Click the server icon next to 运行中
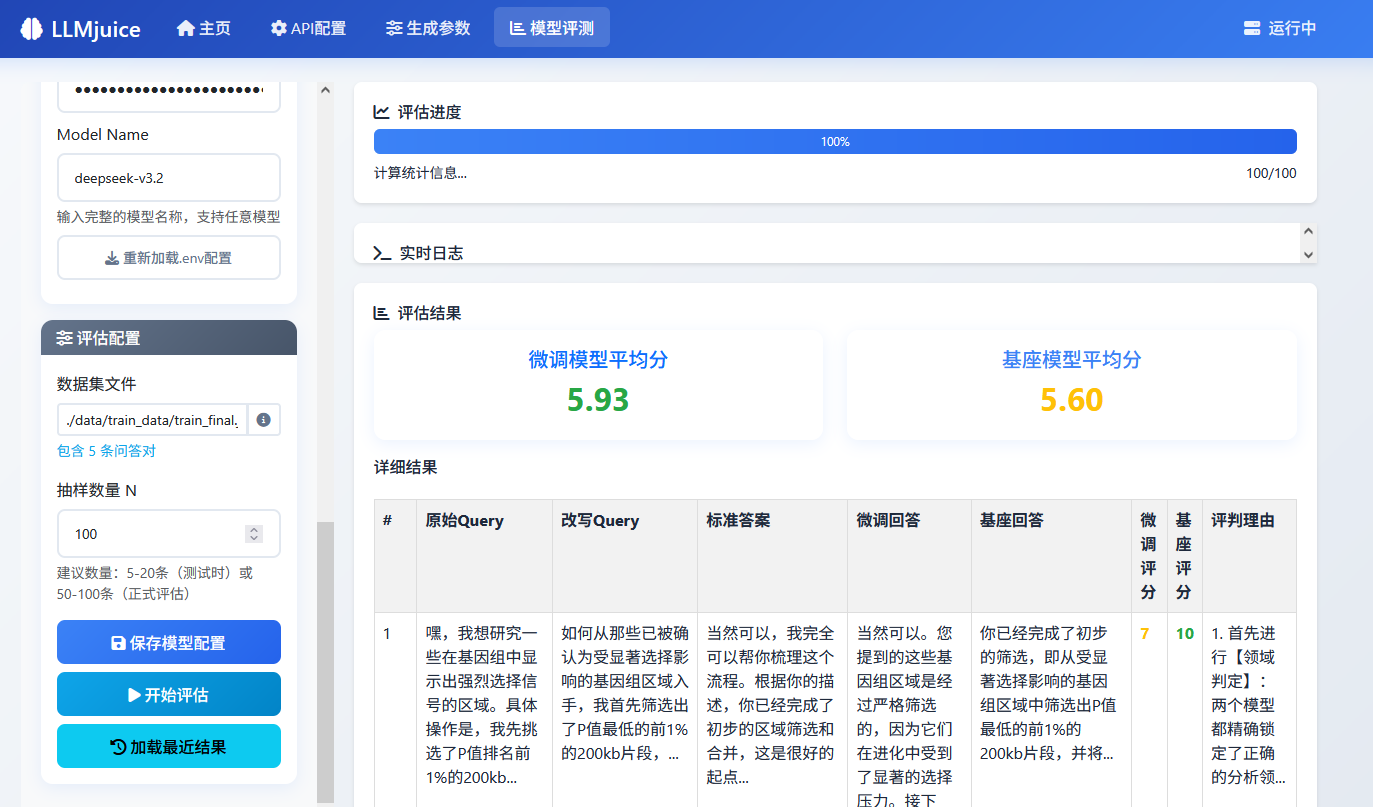Viewport: 1373px width, 807px height. tap(1252, 28)
